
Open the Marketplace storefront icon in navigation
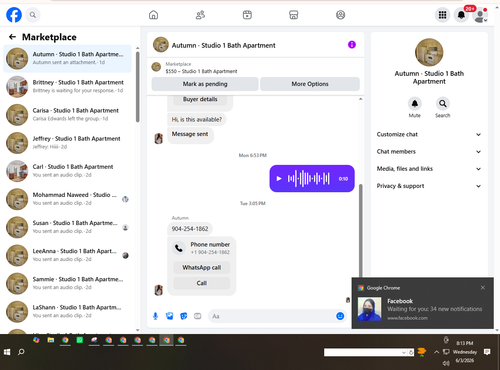(x=294, y=15)
